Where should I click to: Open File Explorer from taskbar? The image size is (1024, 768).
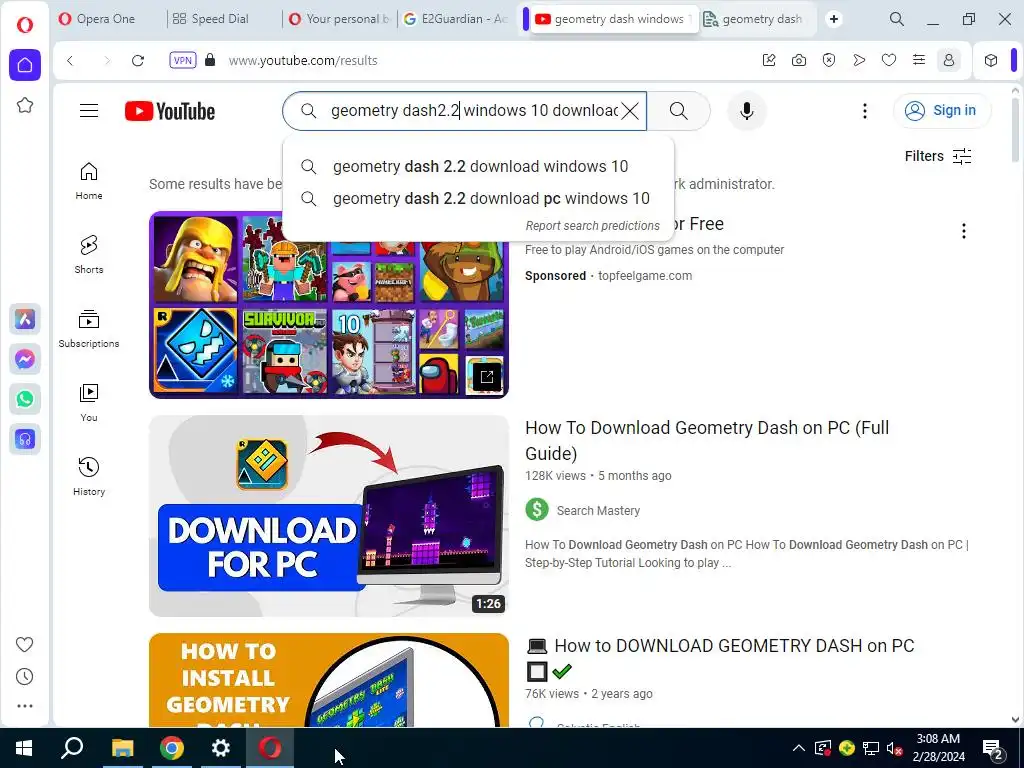coord(122,748)
